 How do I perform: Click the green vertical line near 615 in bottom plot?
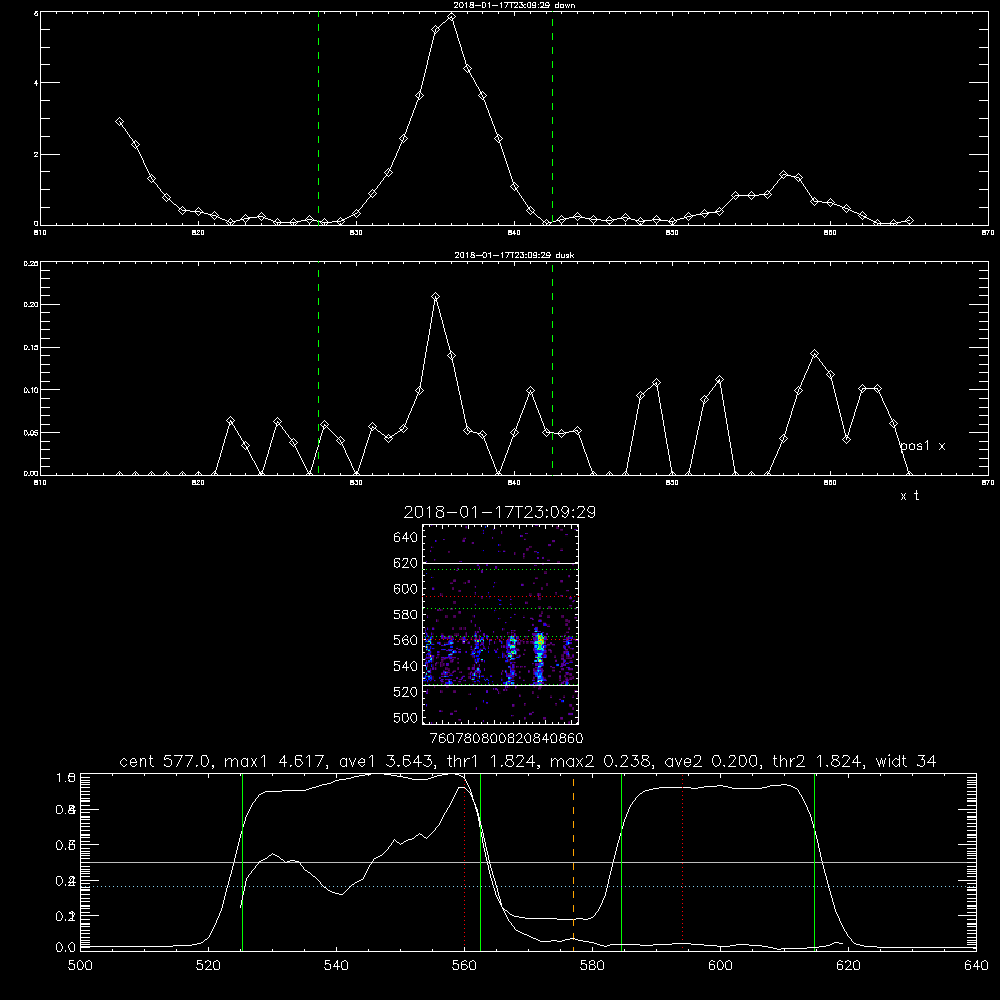point(814,861)
